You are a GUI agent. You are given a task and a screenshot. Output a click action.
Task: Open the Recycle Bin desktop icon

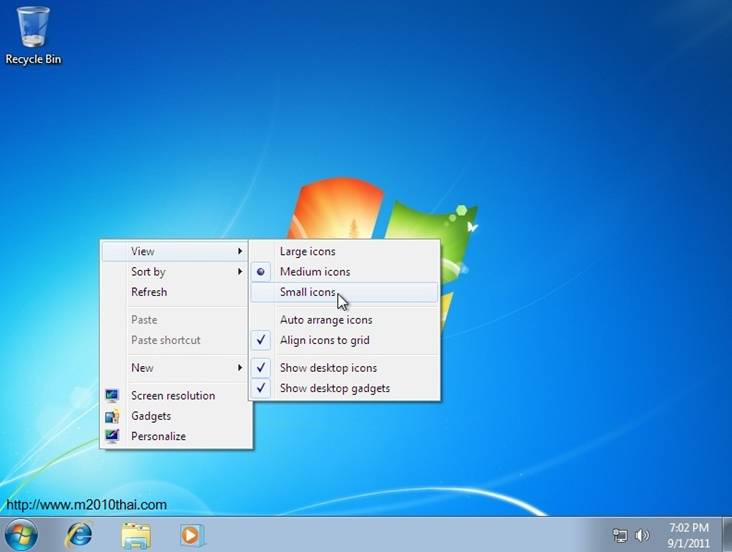[33, 35]
